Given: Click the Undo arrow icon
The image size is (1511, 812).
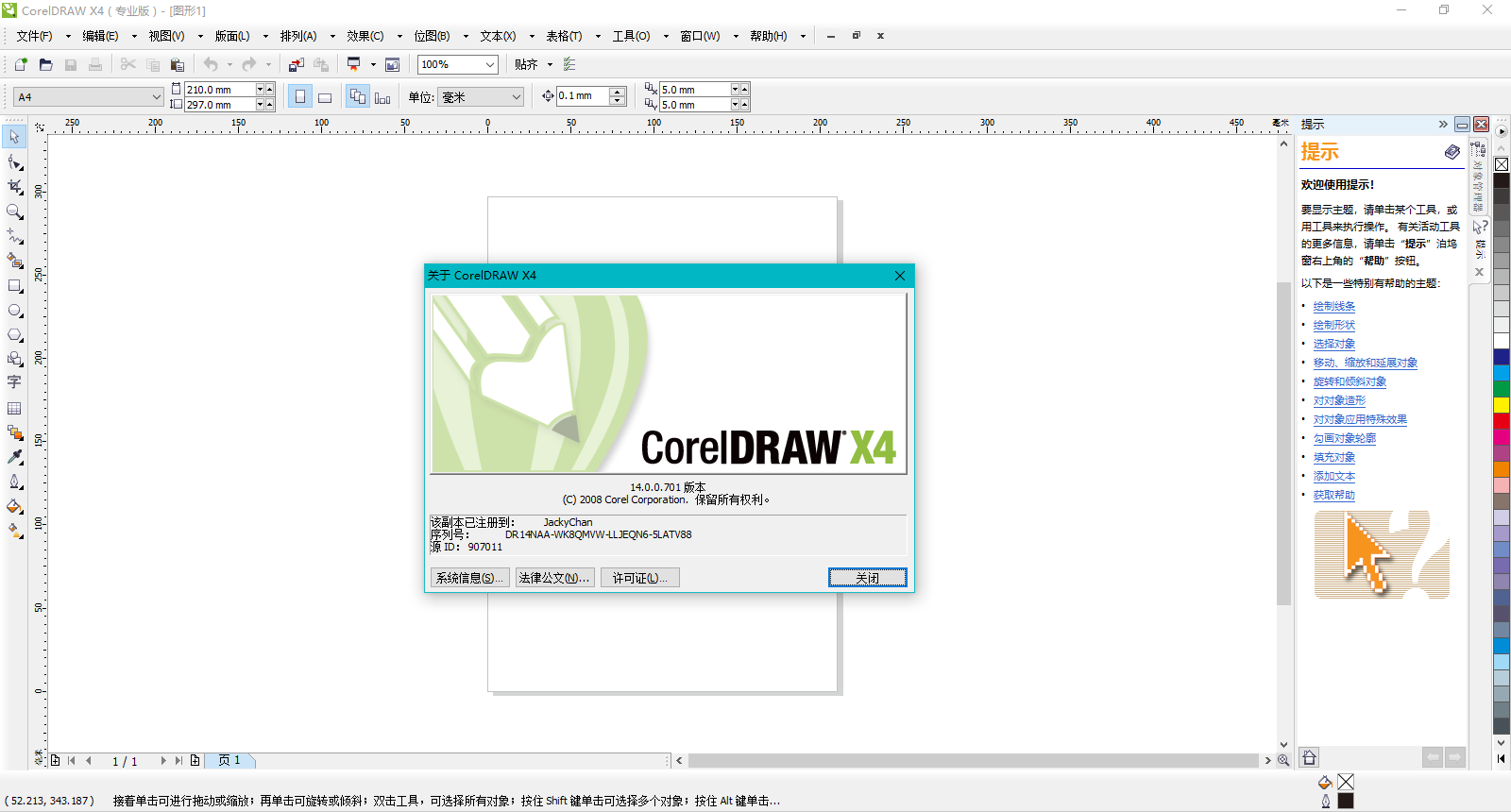Looking at the screenshot, I should 211,64.
